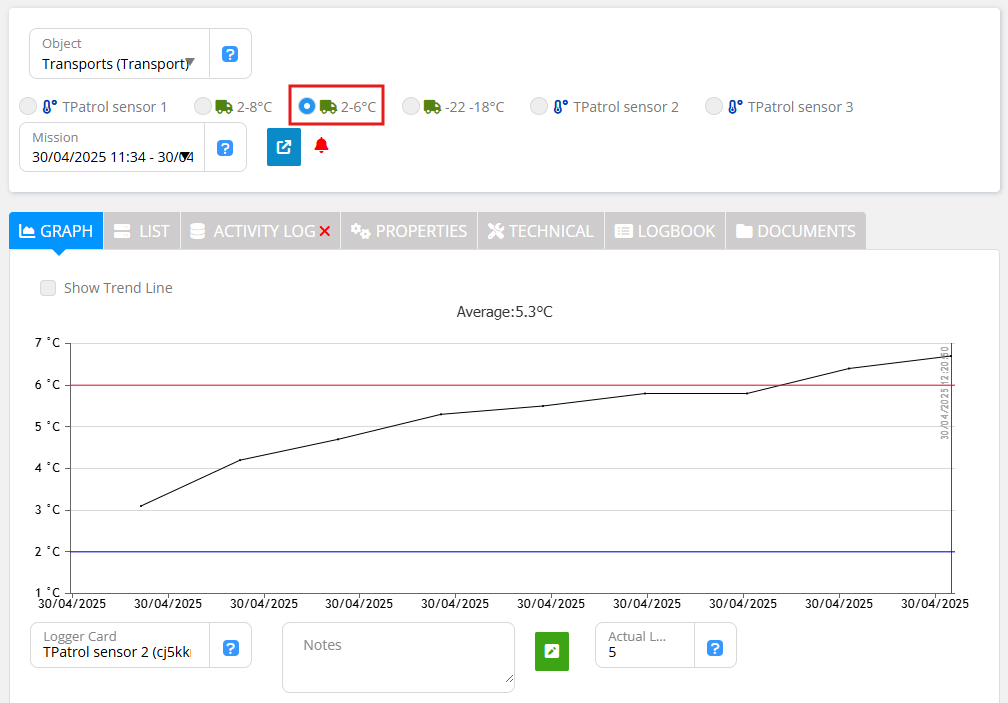Viewport: 1008px width, 703px height.
Task: Select the -22 -18°C transport radio button
Action: [x=411, y=106]
